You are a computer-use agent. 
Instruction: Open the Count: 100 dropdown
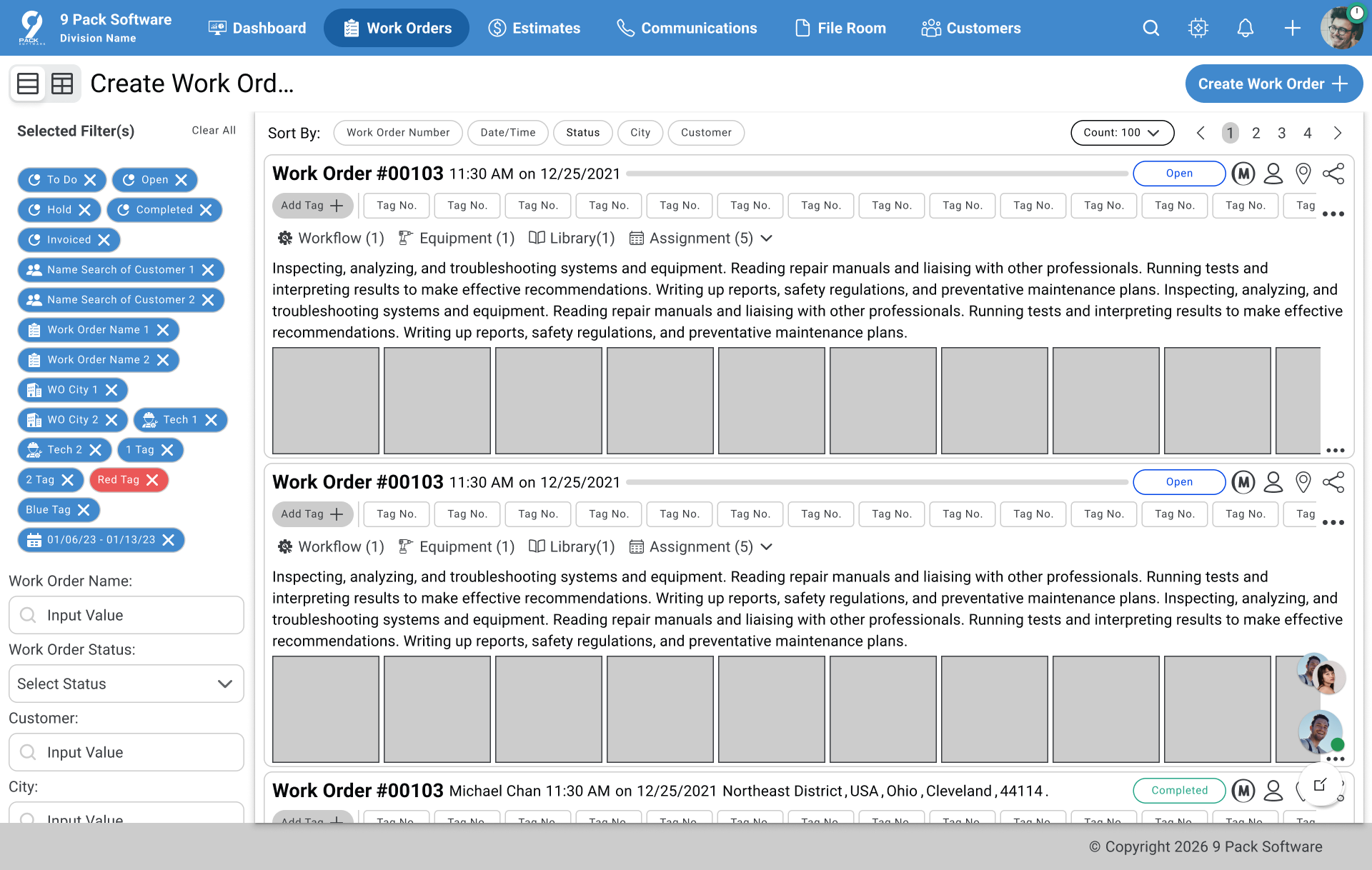[1122, 133]
